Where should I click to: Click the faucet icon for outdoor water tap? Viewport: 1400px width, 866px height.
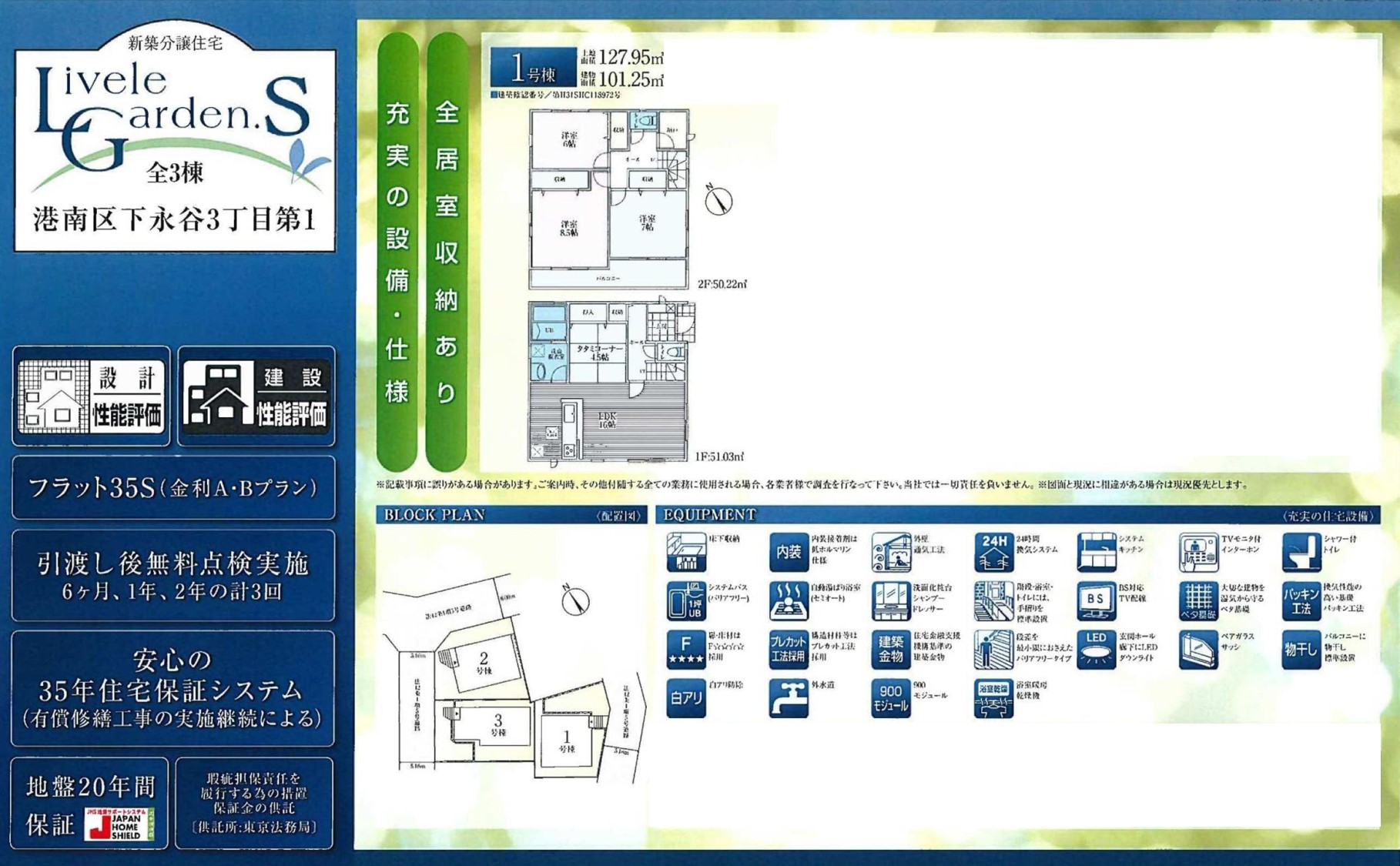[x=788, y=697]
